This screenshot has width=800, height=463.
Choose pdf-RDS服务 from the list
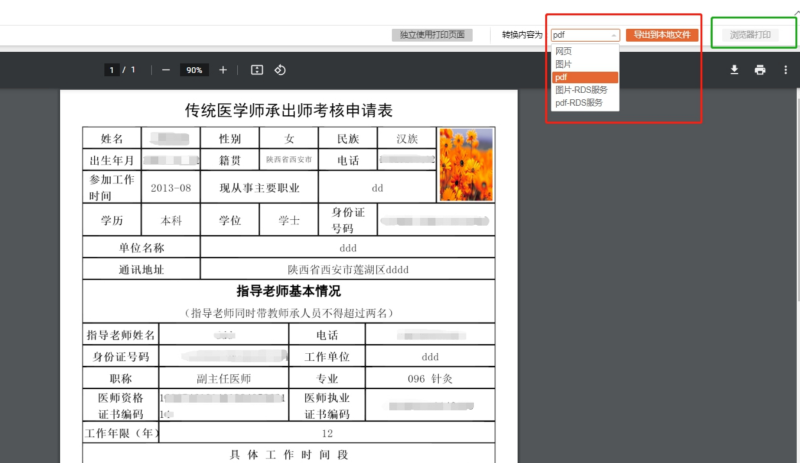(x=579, y=102)
